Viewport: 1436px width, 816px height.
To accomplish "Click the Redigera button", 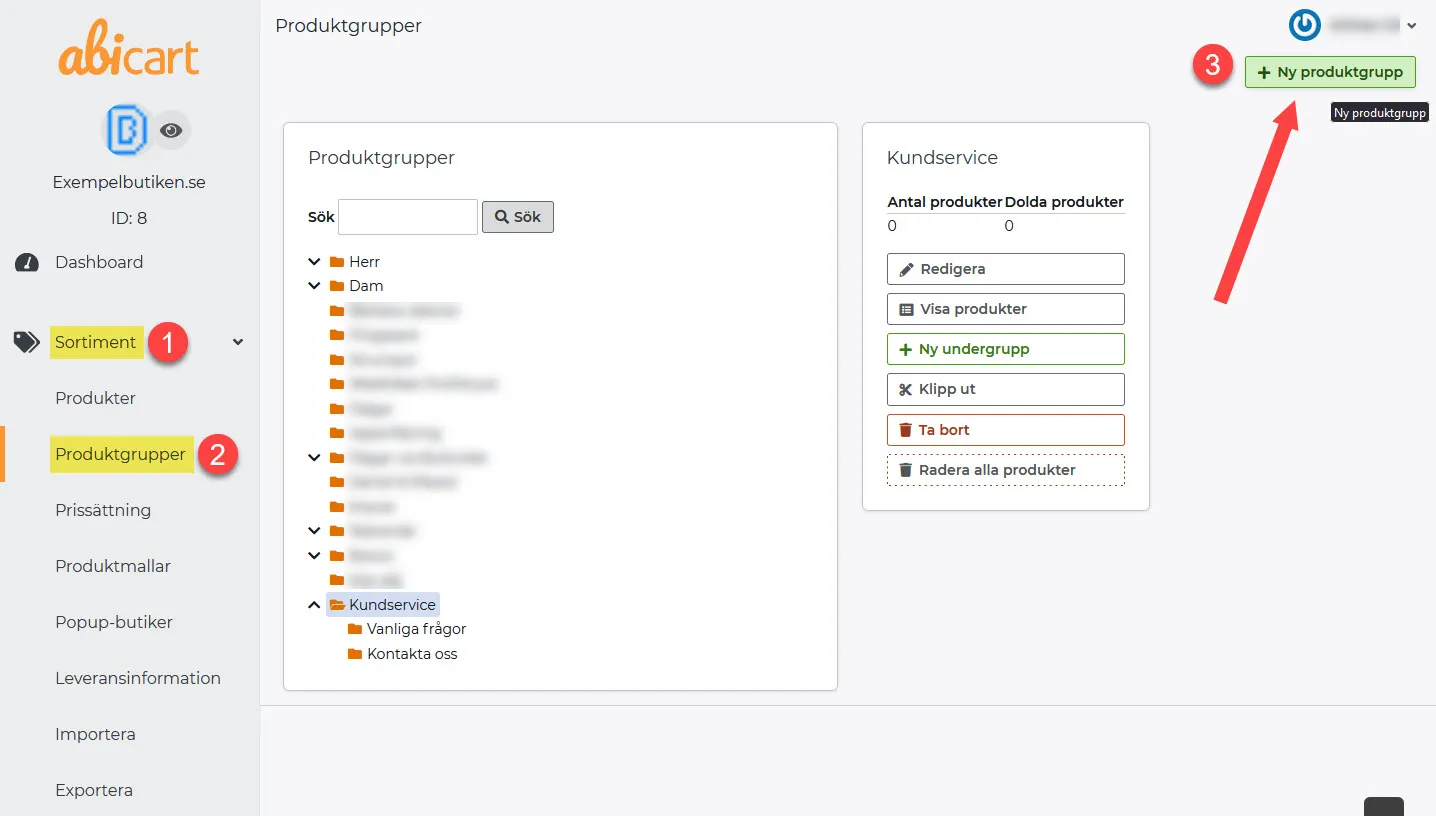I will coord(1006,269).
